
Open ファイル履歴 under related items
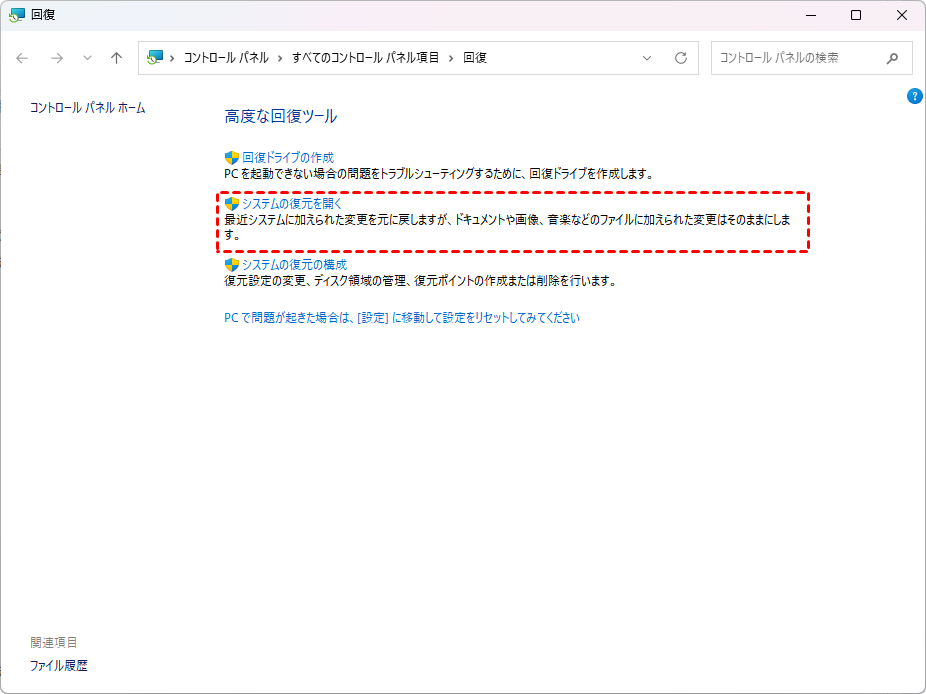coord(58,665)
